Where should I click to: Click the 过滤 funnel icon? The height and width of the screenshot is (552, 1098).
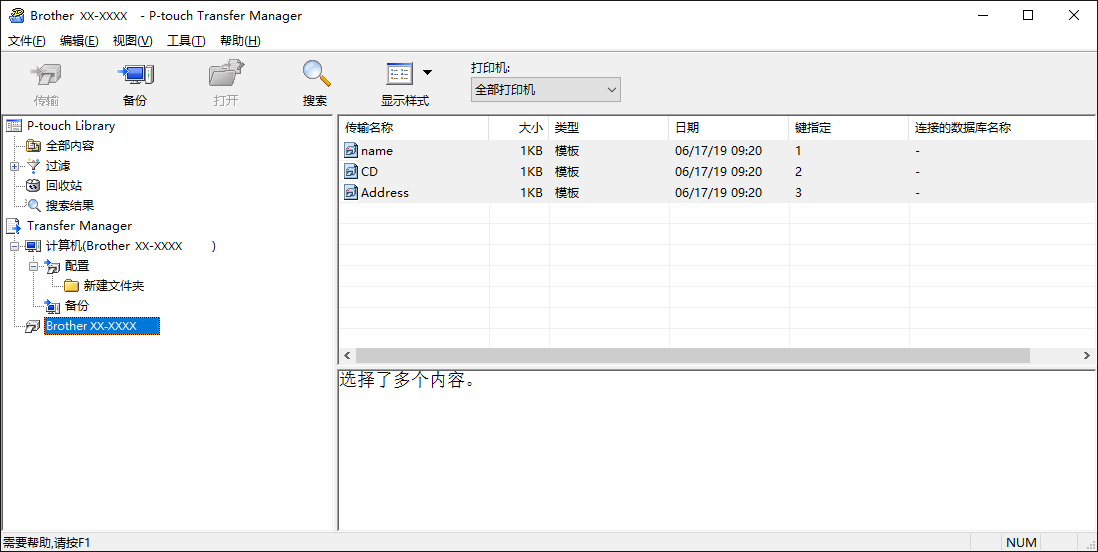coord(34,166)
